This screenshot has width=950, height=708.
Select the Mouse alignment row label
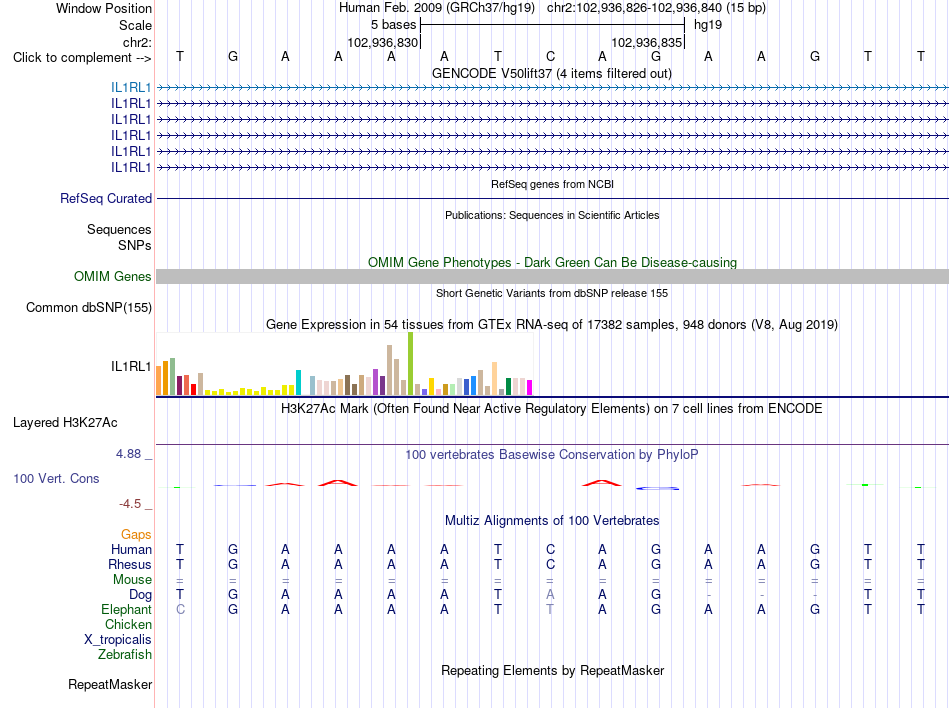pyautogui.click(x=133, y=580)
